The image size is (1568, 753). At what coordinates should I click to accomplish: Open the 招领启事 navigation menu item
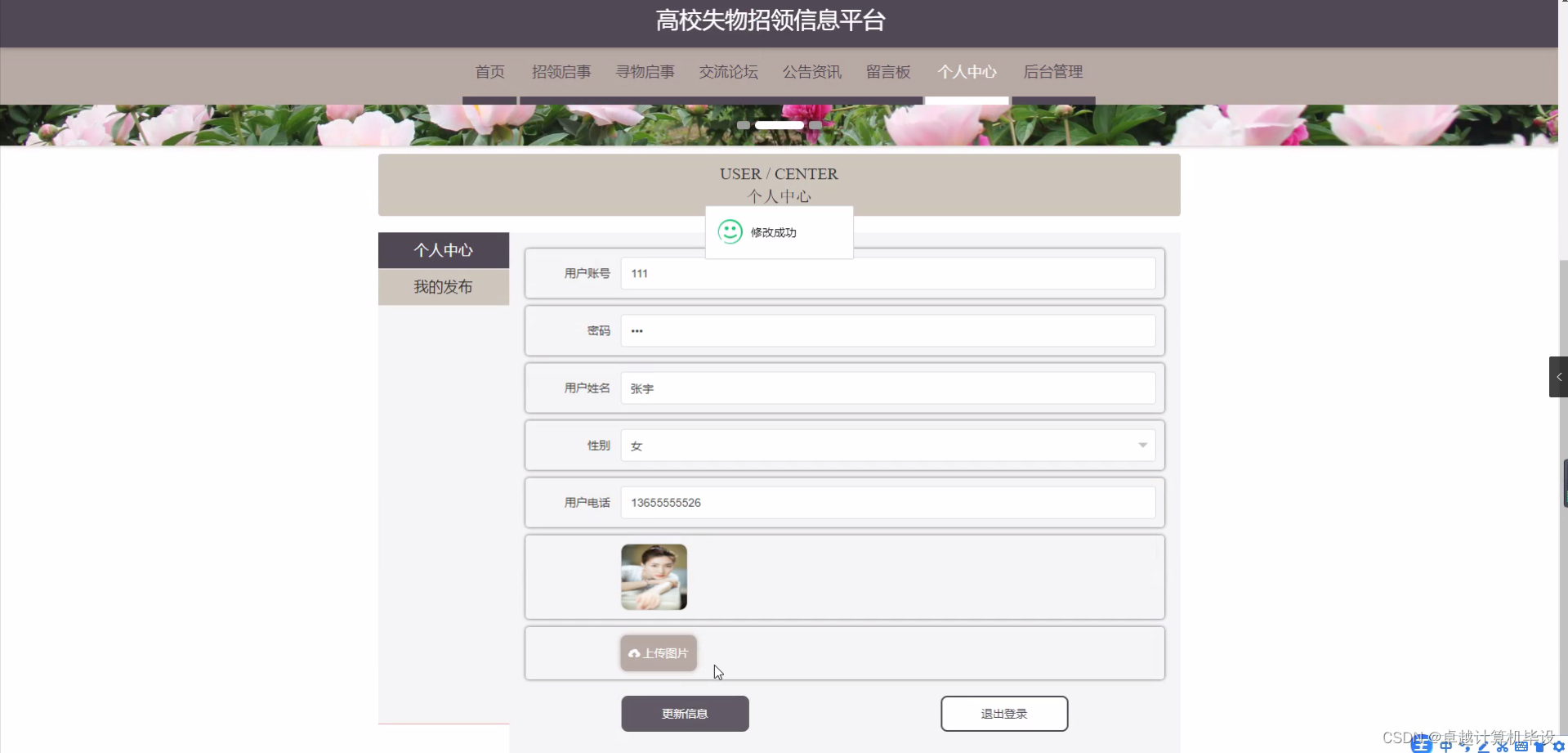point(561,72)
